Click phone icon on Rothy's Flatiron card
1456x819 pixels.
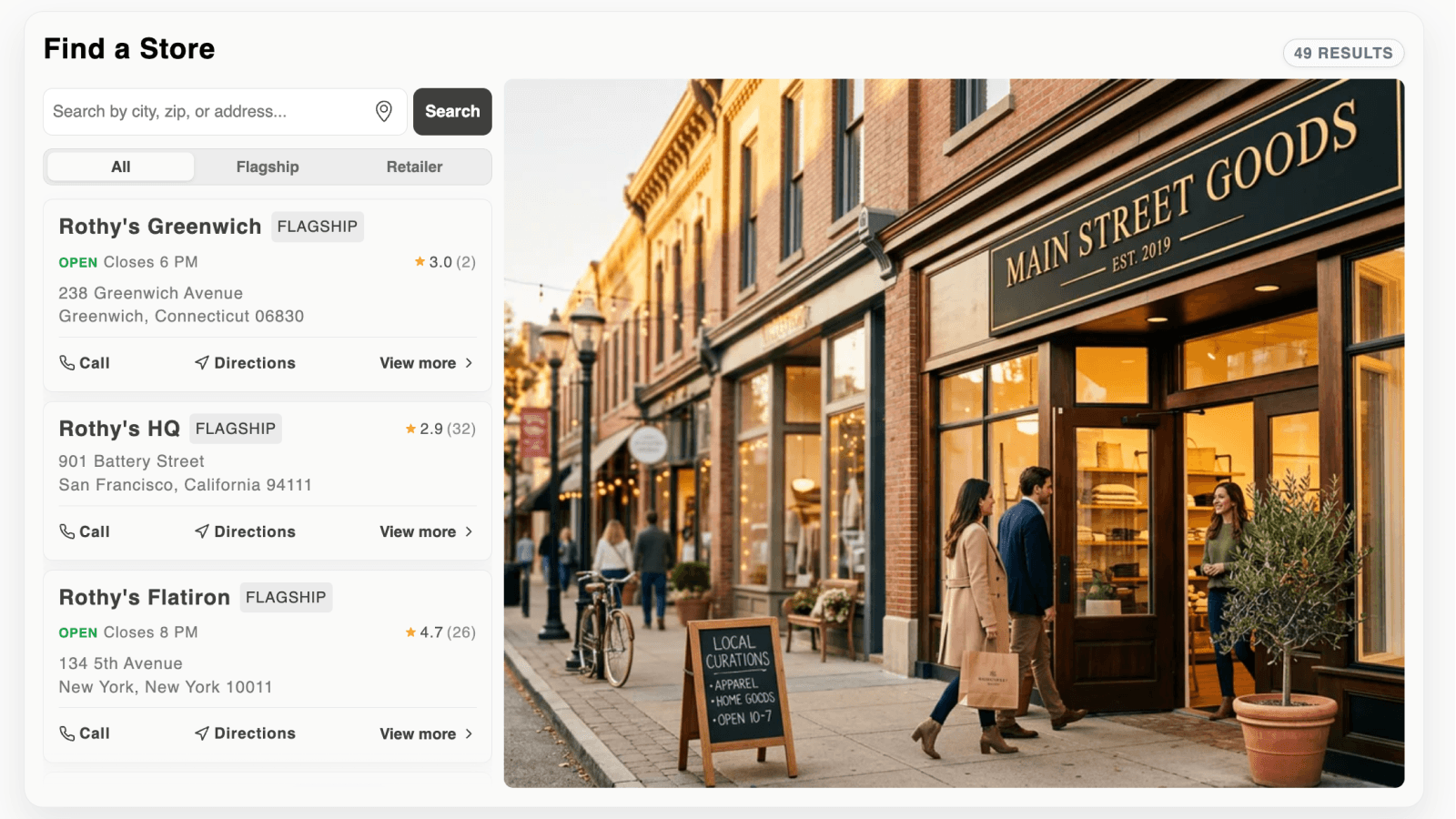coord(67,733)
